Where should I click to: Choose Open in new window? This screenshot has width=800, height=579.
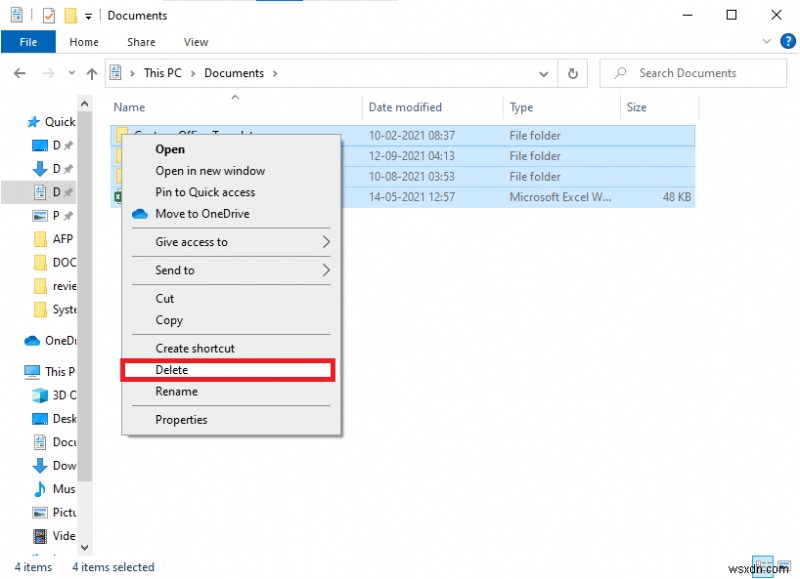coord(231,171)
